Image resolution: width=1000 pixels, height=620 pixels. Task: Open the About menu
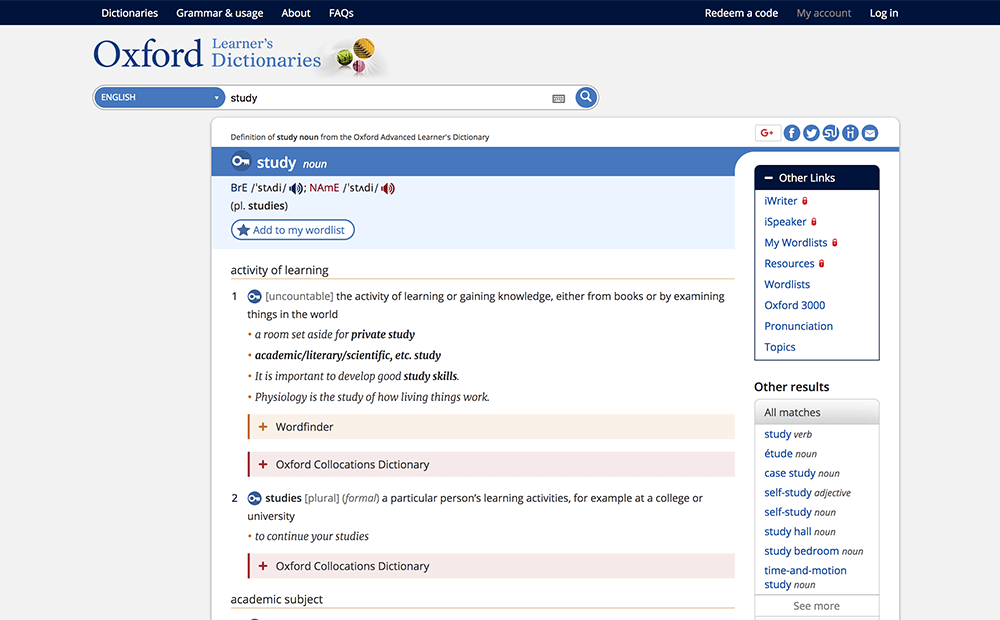click(296, 13)
